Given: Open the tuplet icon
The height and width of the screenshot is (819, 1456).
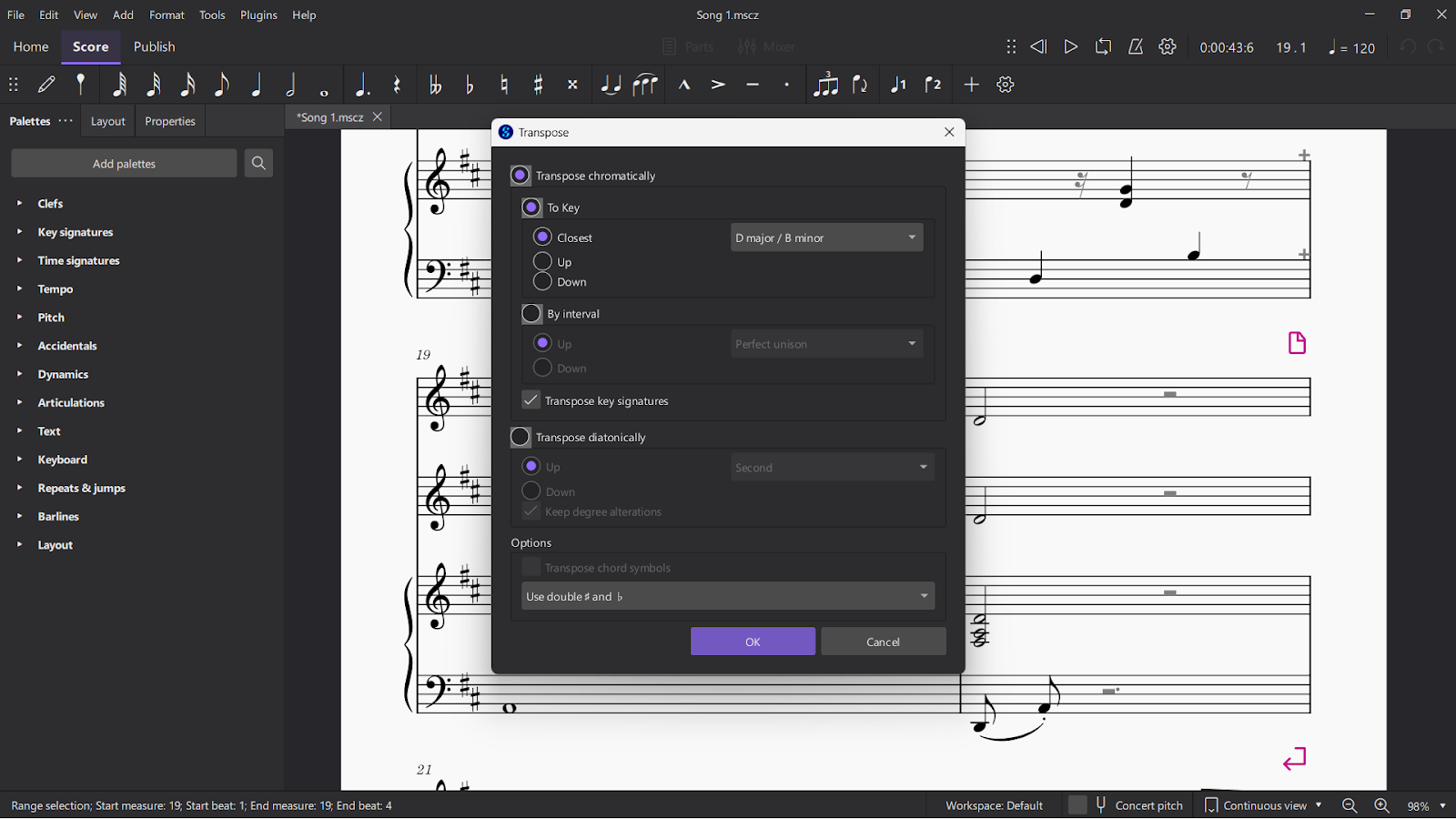Looking at the screenshot, I should coord(825,84).
